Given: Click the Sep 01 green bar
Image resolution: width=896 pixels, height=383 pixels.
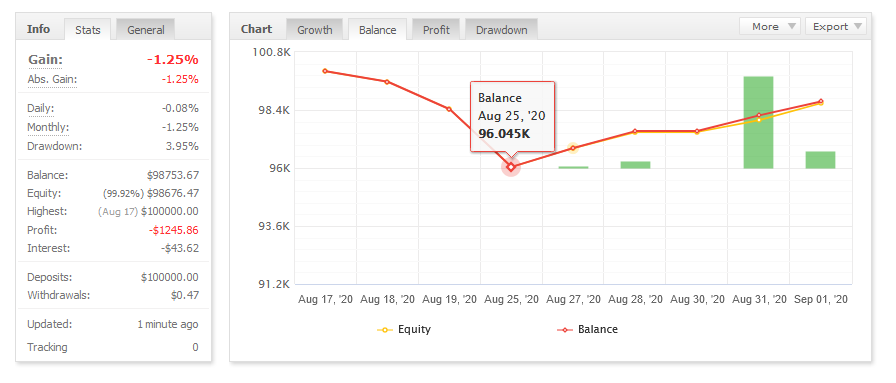Looking at the screenshot, I should point(821,160).
